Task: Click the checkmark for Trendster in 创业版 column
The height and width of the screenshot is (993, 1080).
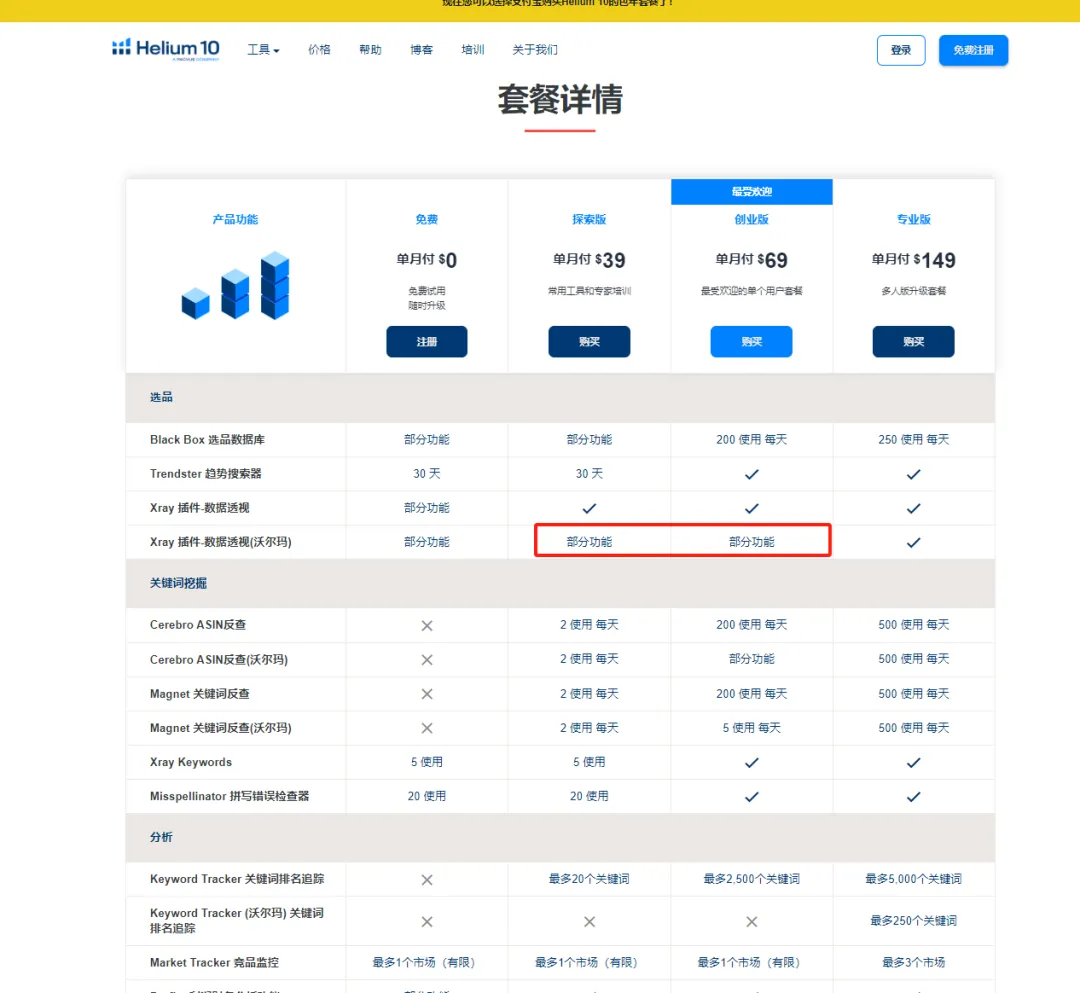Action: (751, 474)
